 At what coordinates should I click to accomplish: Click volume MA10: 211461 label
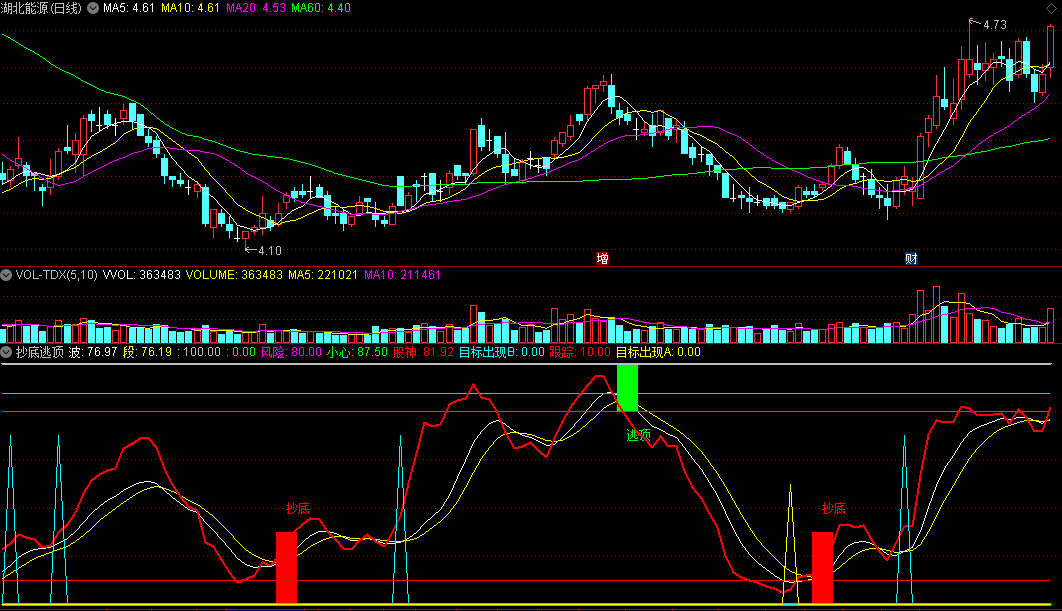click(x=402, y=275)
